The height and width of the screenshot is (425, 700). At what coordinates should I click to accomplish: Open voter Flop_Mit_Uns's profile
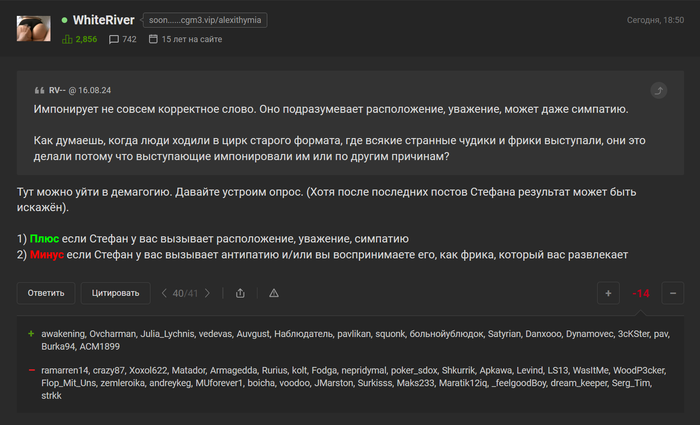68,383
